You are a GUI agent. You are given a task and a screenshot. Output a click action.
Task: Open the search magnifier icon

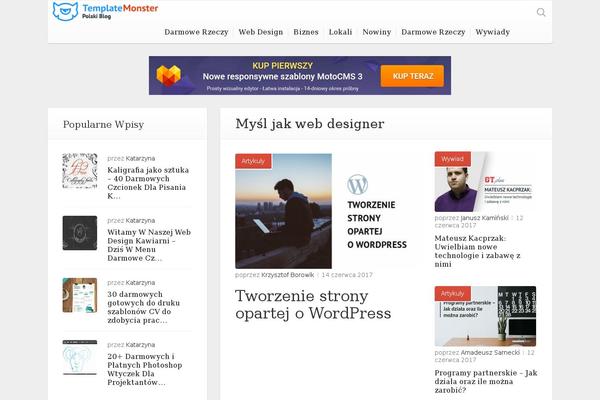click(541, 12)
